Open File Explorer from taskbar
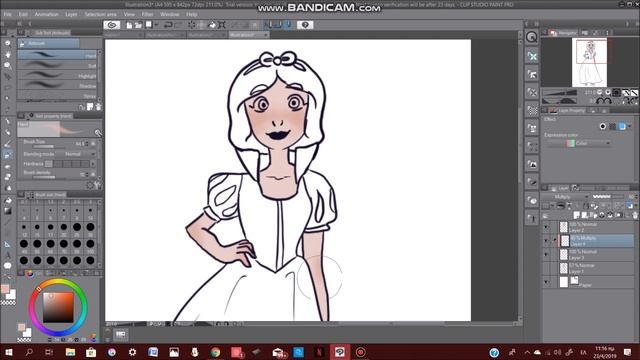The width and height of the screenshot is (640, 360). click(70, 352)
